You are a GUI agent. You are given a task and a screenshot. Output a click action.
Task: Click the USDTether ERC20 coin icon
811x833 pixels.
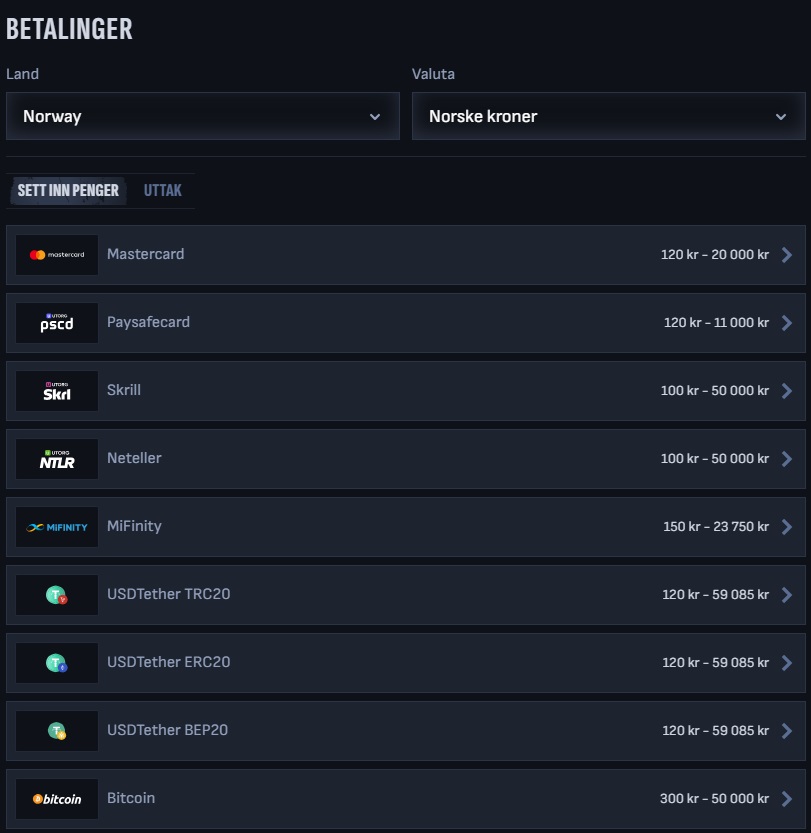[x=57, y=663]
